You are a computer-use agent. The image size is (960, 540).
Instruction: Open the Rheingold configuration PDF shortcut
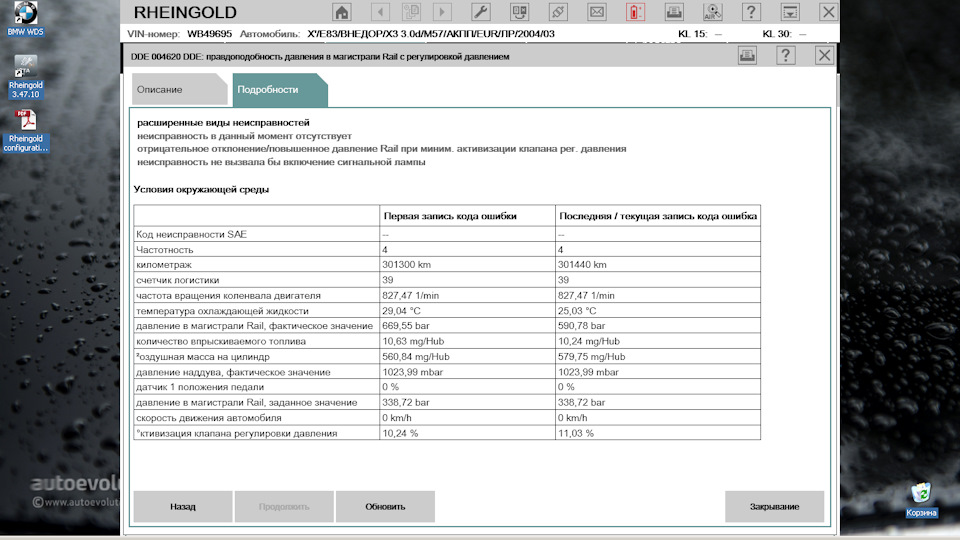[x=26, y=130]
